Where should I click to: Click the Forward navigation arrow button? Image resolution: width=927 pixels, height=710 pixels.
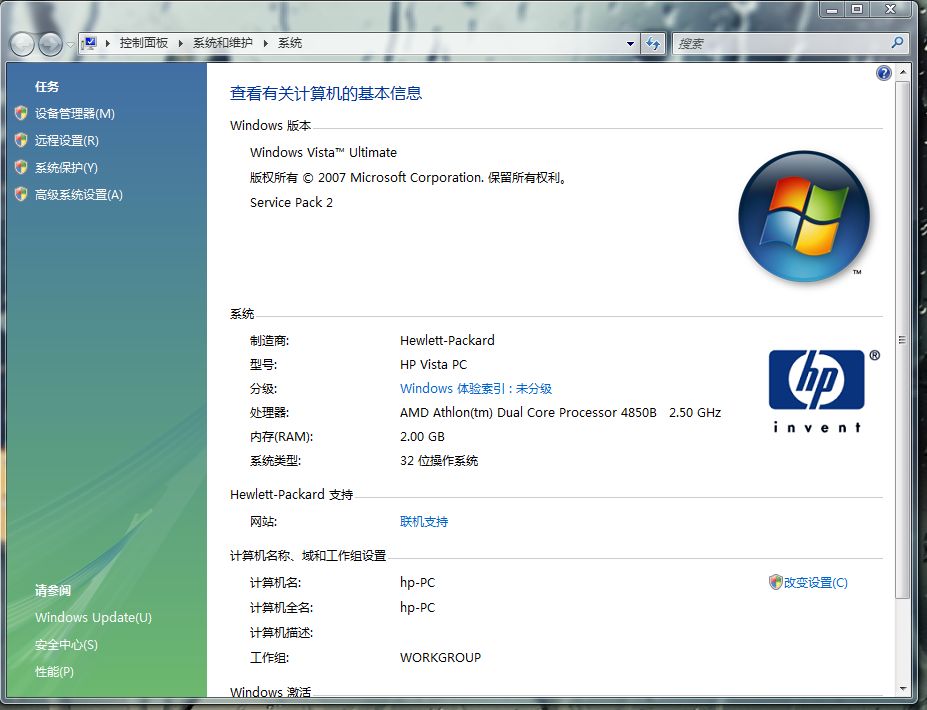[x=50, y=44]
